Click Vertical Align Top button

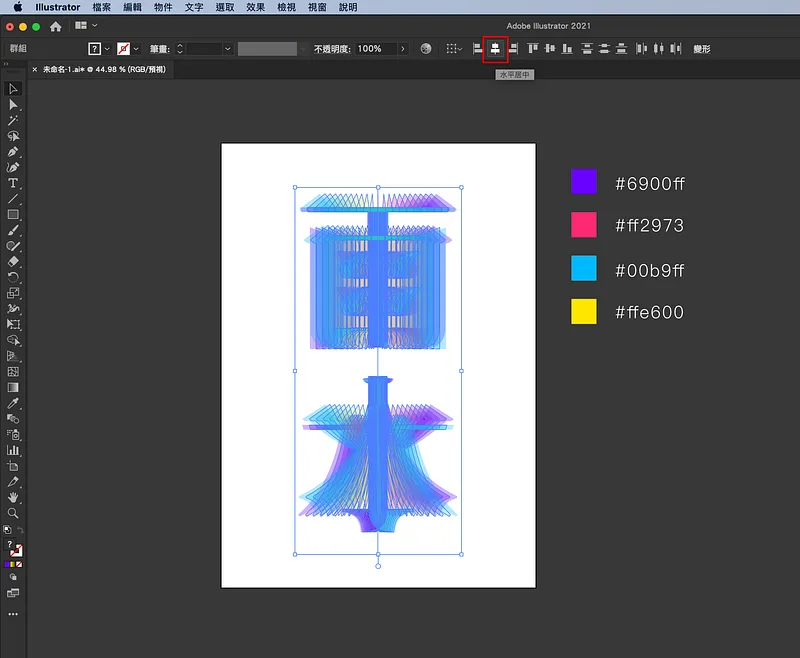(533, 48)
